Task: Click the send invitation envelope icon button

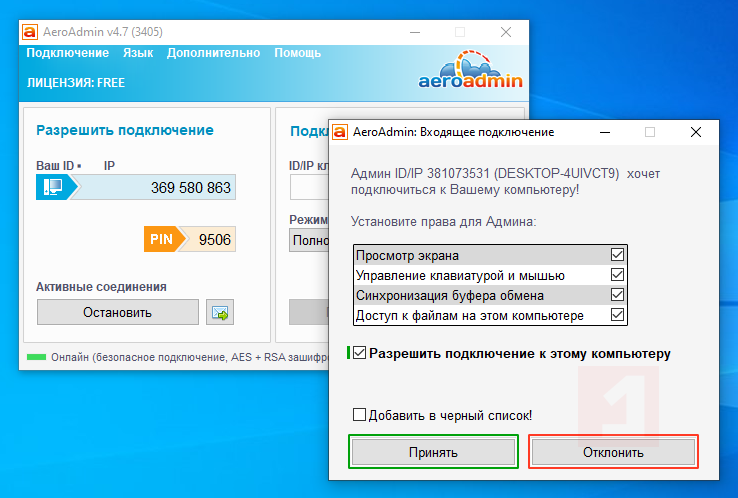Action: pyautogui.click(x=220, y=312)
